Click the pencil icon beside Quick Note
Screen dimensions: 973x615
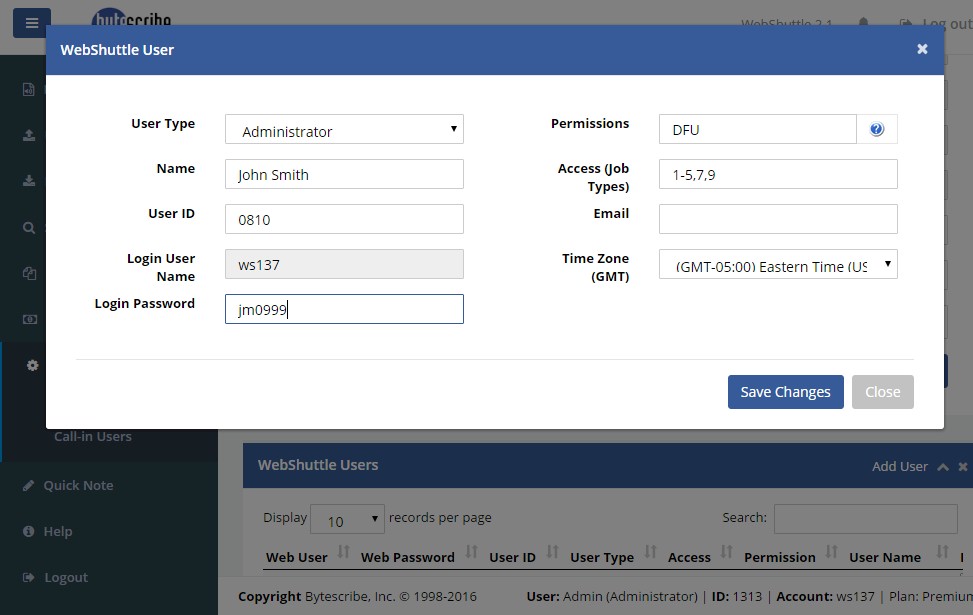pyautogui.click(x=28, y=485)
